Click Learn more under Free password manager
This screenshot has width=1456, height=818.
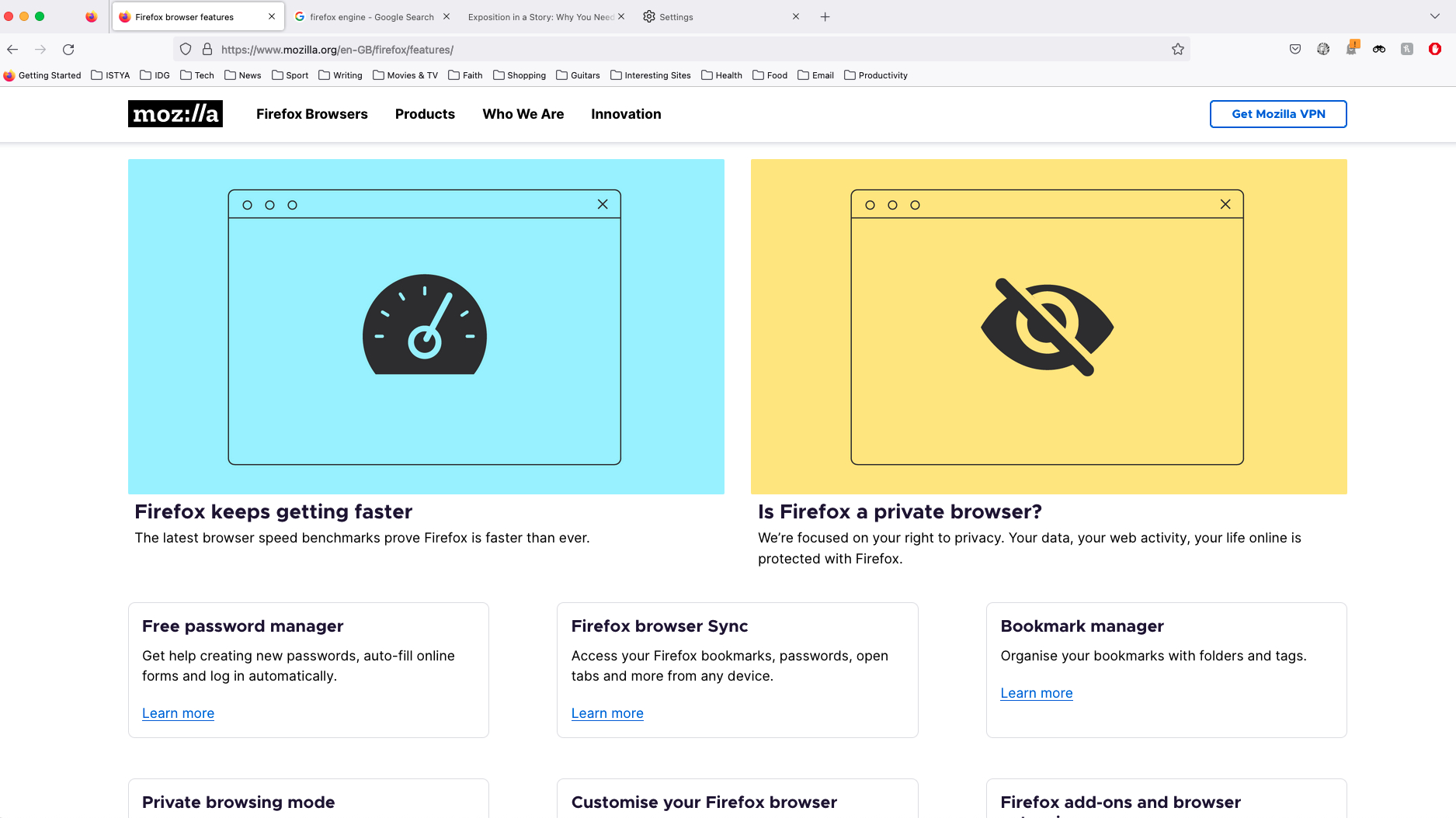coord(178,713)
